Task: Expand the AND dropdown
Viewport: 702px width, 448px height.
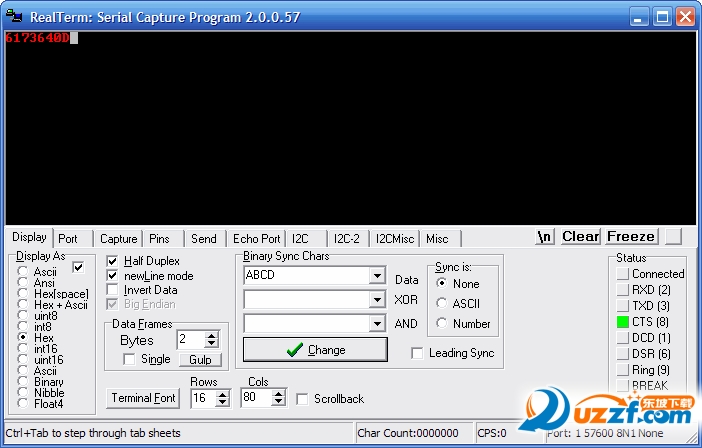Action: click(377, 323)
